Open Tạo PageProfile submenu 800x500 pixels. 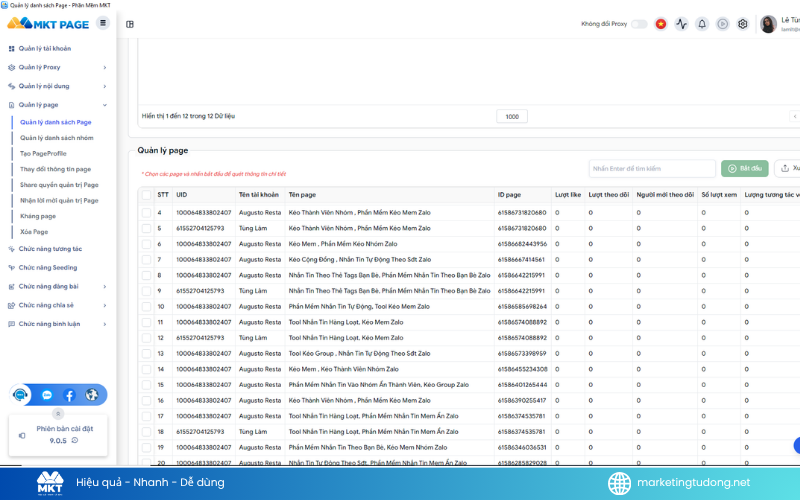coord(43,154)
